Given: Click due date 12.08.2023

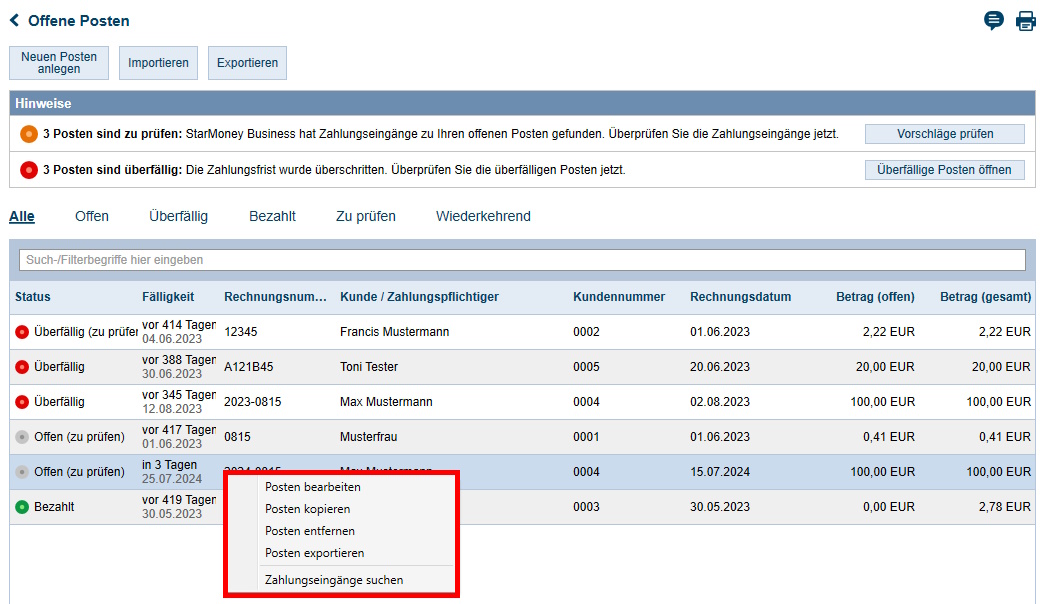Looking at the screenshot, I should tap(172, 408).
